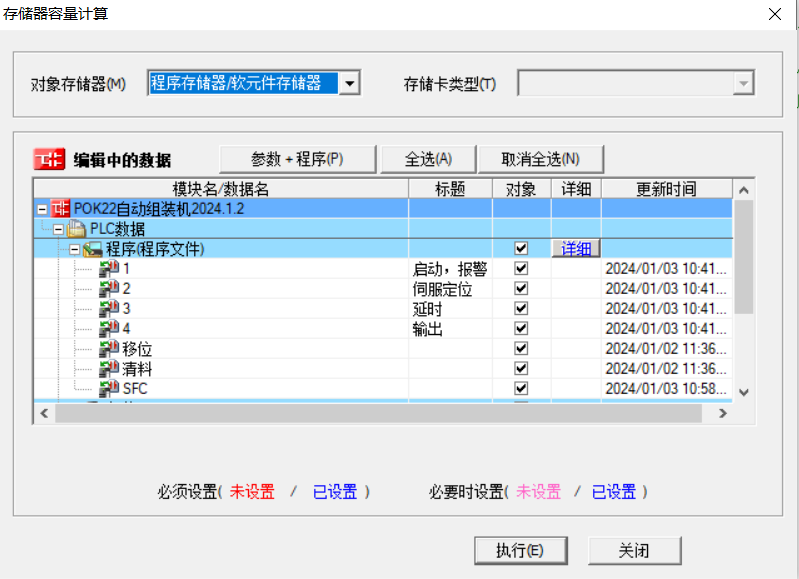Toggle checkbox for SFC program
The image size is (799, 579).
pyautogui.click(x=521, y=389)
